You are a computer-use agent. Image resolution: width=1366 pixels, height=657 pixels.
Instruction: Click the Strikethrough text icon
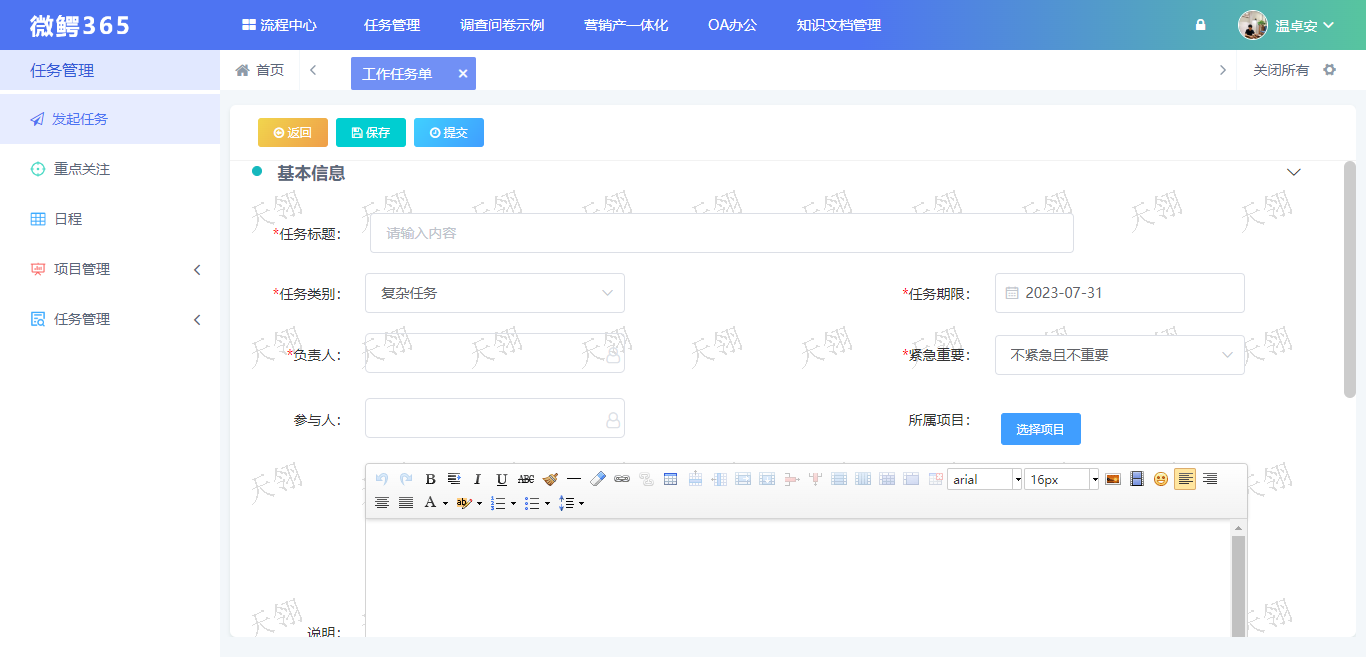526,479
